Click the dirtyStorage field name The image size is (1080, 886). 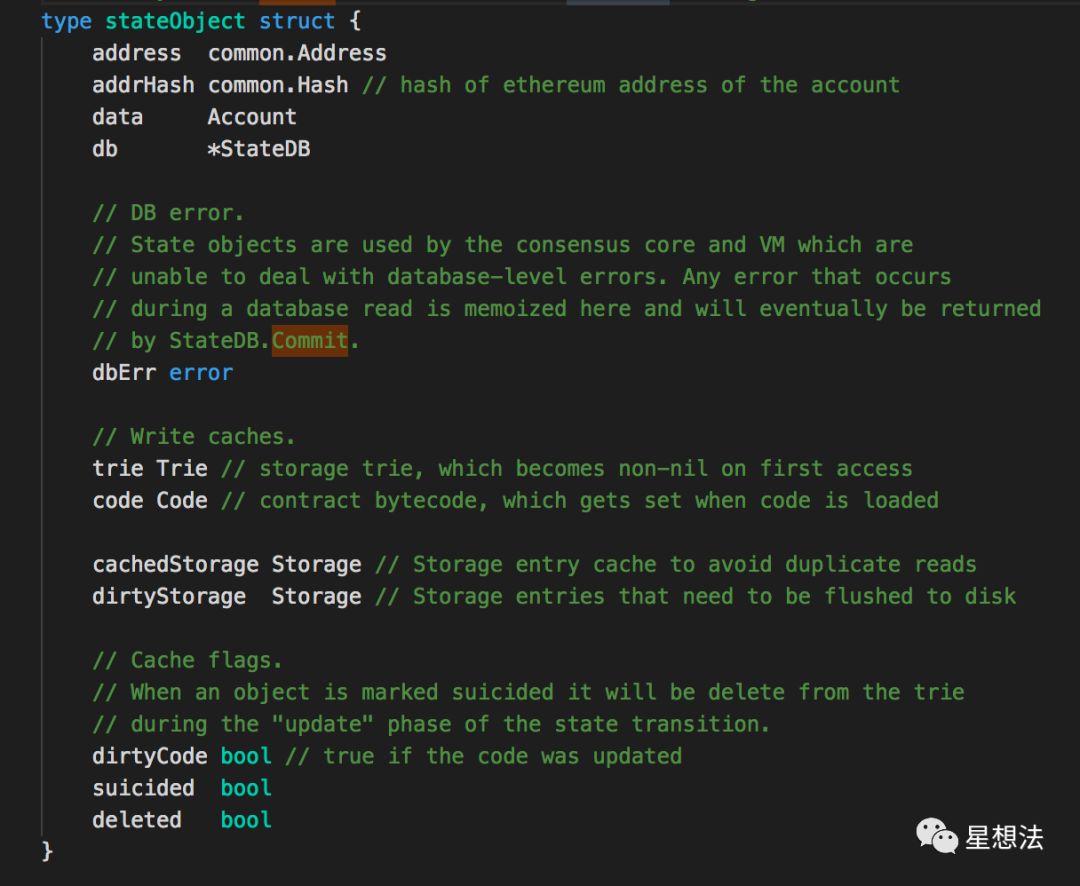(169, 596)
